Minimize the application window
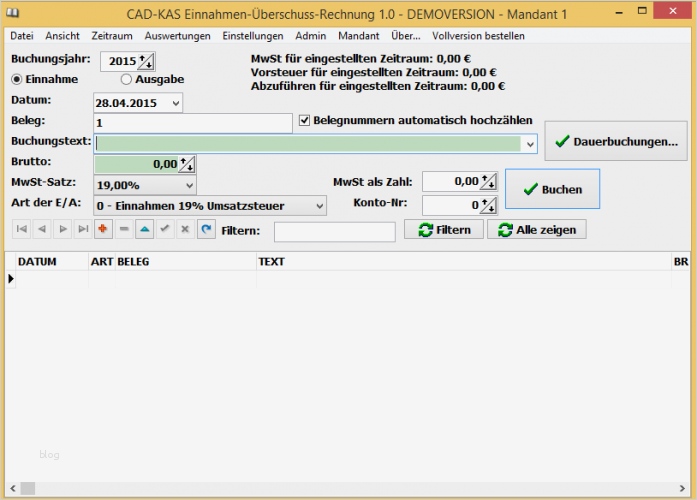The width and height of the screenshot is (697, 500). 619,12
